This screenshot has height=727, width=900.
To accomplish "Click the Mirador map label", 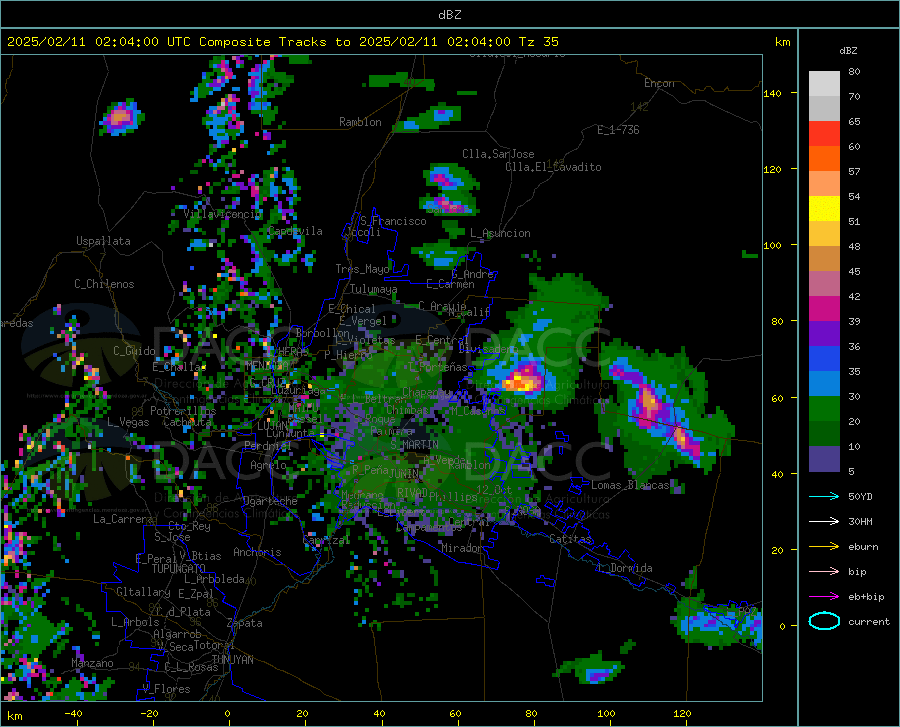I will (x=461, y=548).
